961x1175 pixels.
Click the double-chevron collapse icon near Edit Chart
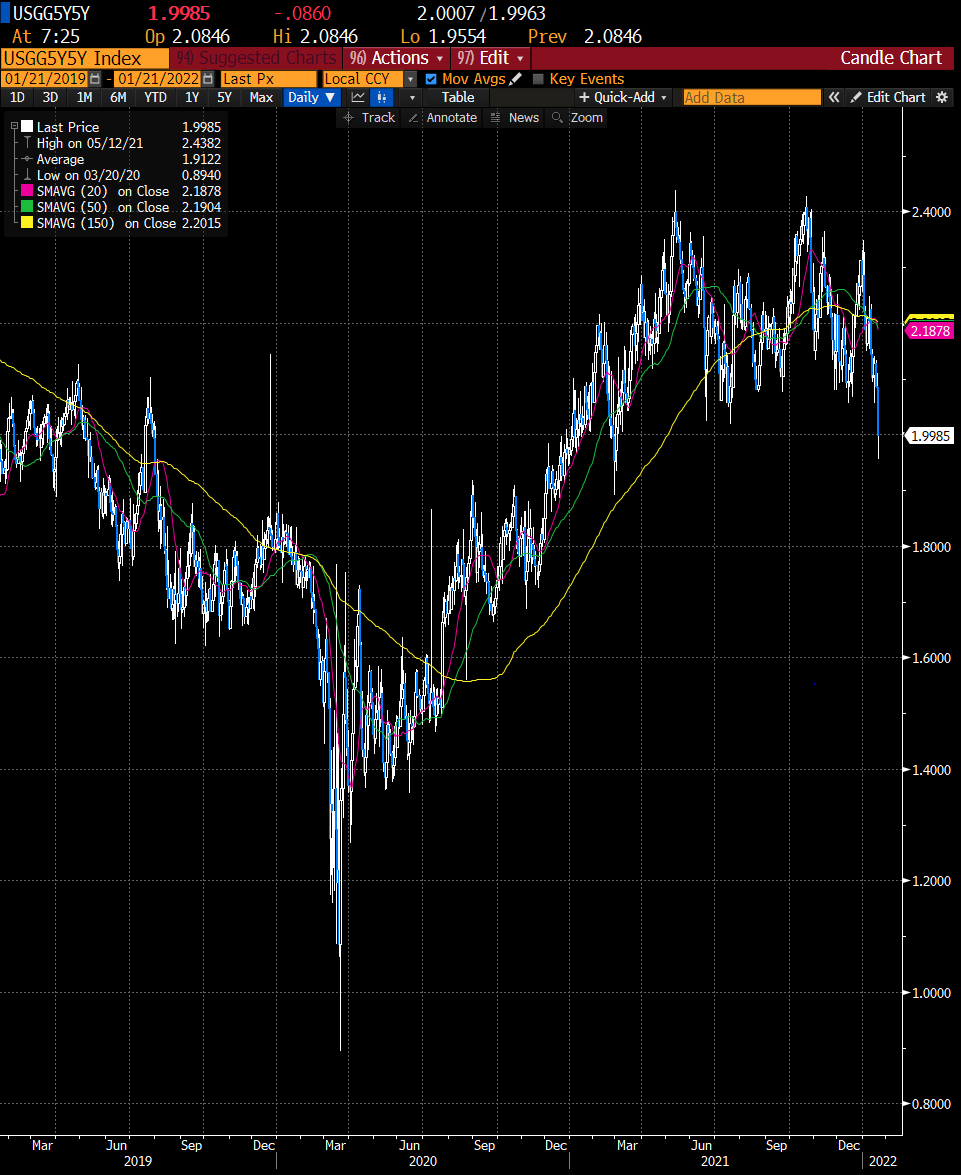[834, 97]
